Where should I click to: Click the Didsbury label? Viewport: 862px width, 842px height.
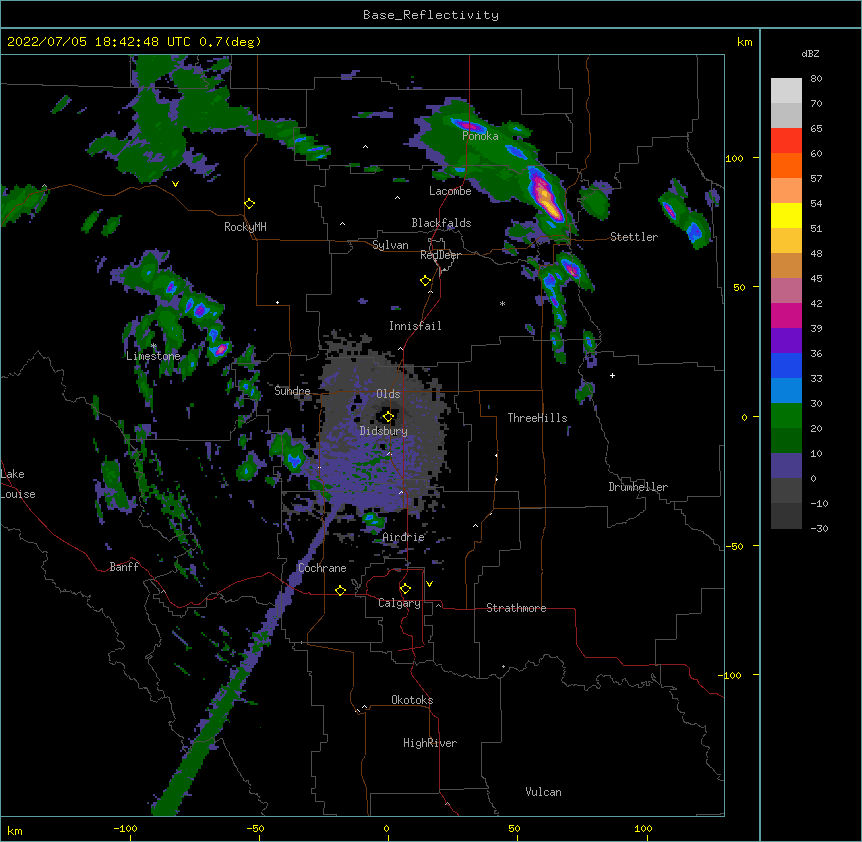[384, 431]
